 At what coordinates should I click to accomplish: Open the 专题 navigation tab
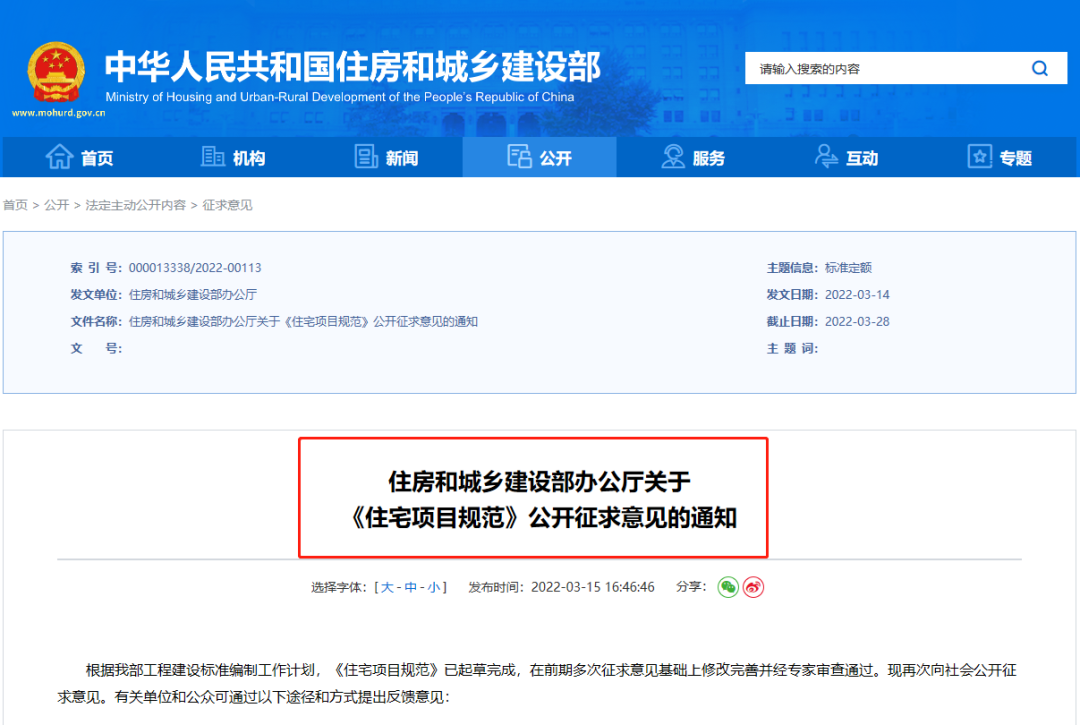click(999, 158)
